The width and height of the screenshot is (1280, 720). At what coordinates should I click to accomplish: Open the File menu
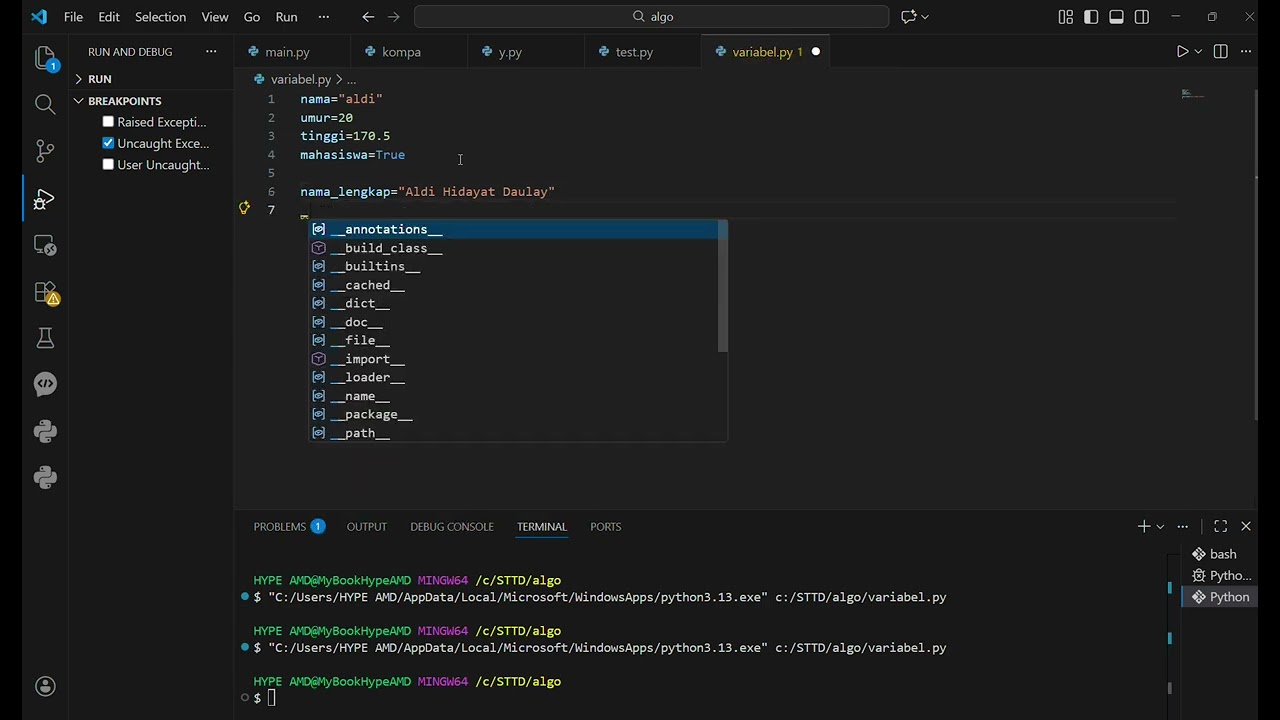[73, 17]
